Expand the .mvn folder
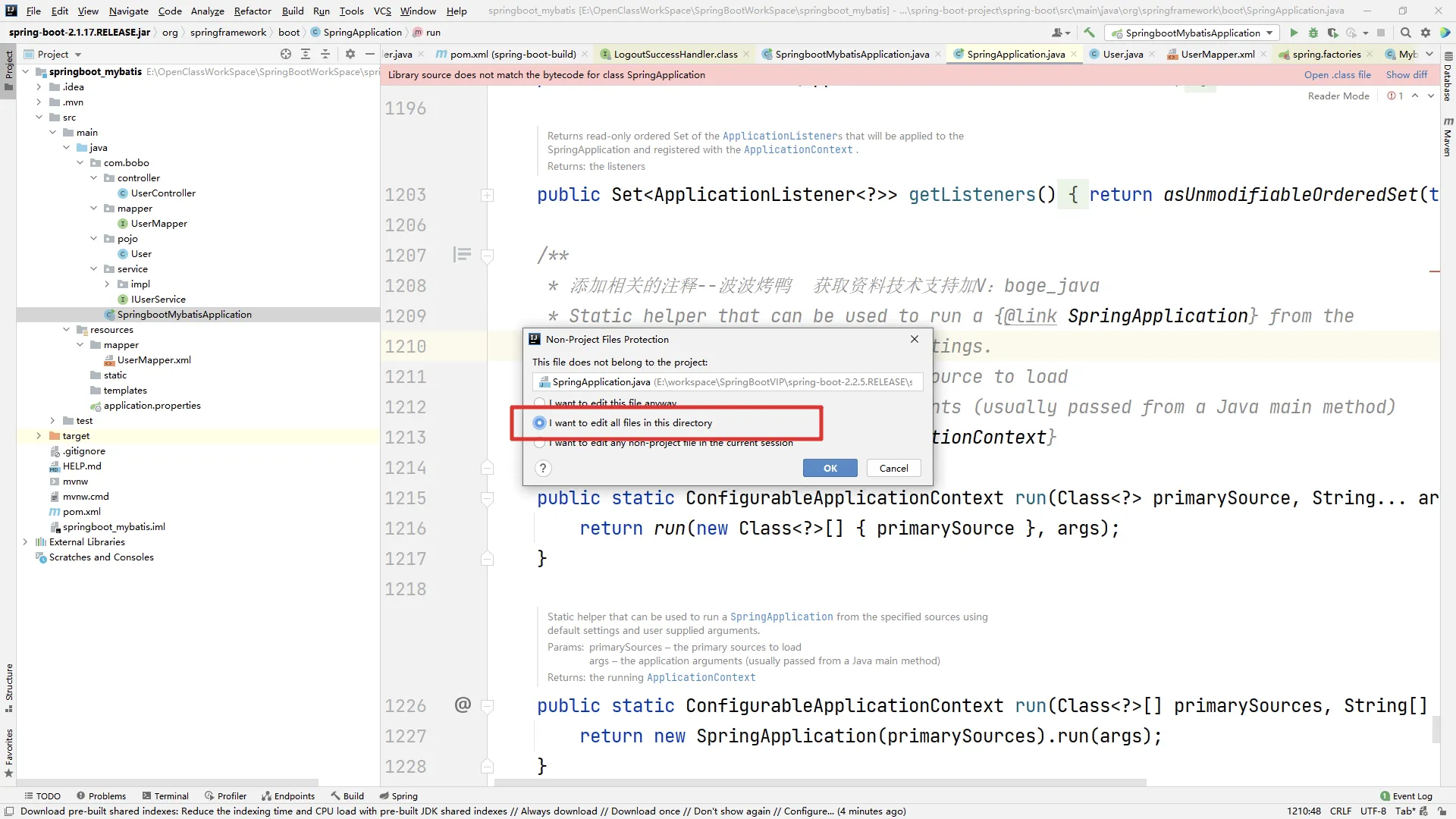 pyautogui.click(x=39, y=102)
